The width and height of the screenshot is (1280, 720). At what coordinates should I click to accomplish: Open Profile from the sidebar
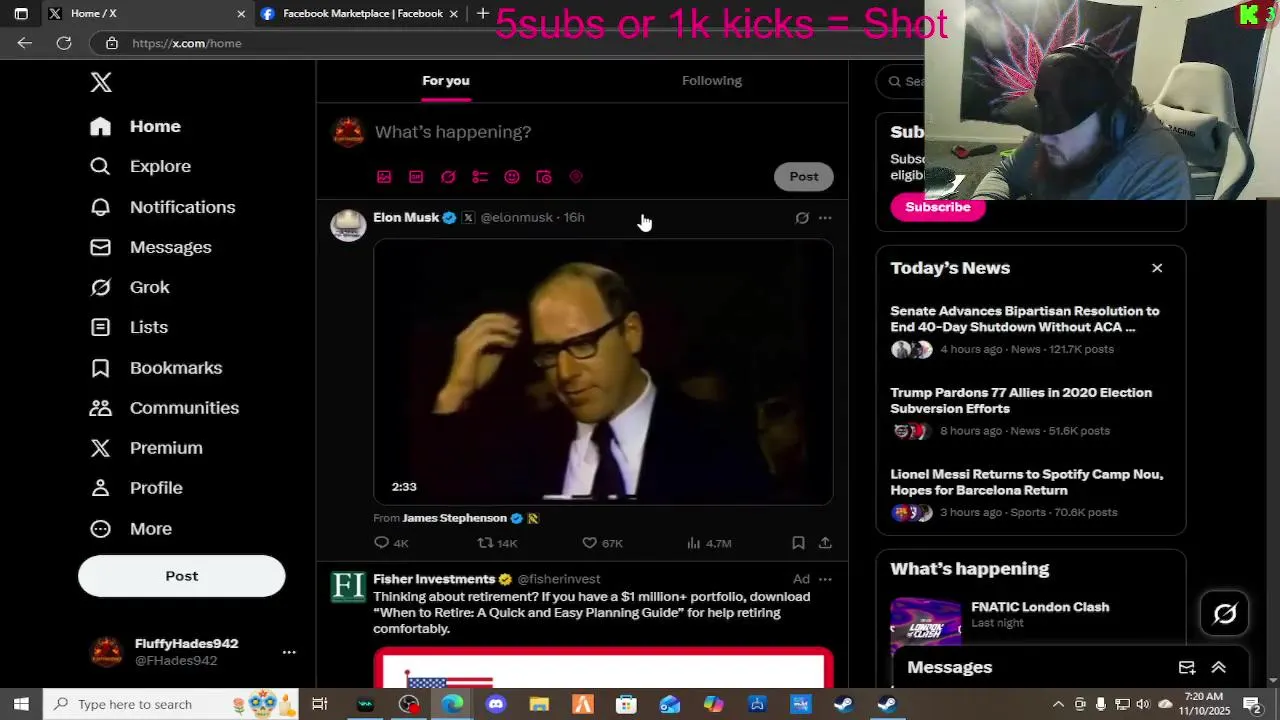[x=136, y=488]
